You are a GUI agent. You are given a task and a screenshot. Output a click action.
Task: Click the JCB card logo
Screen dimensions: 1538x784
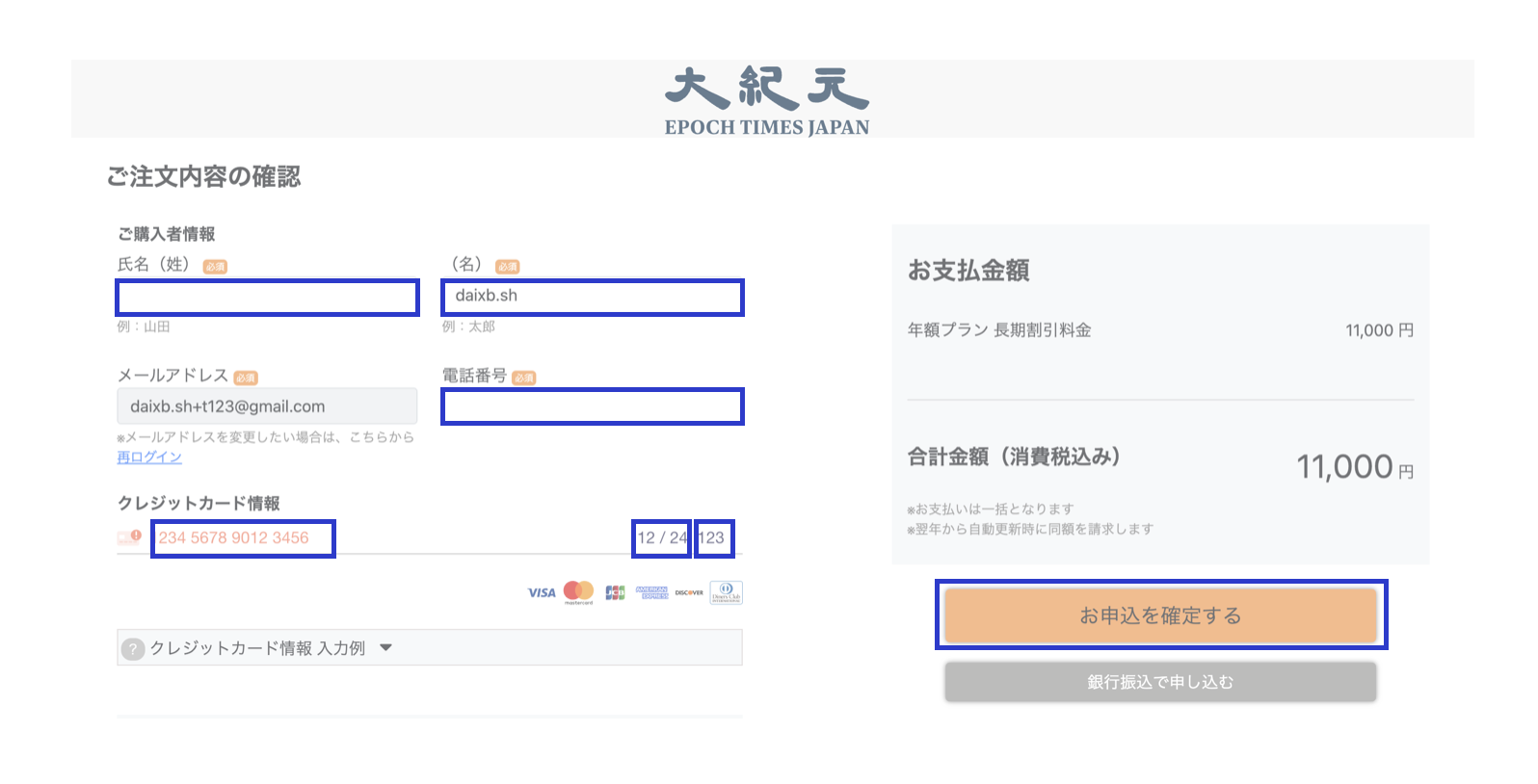coord(615,592)
